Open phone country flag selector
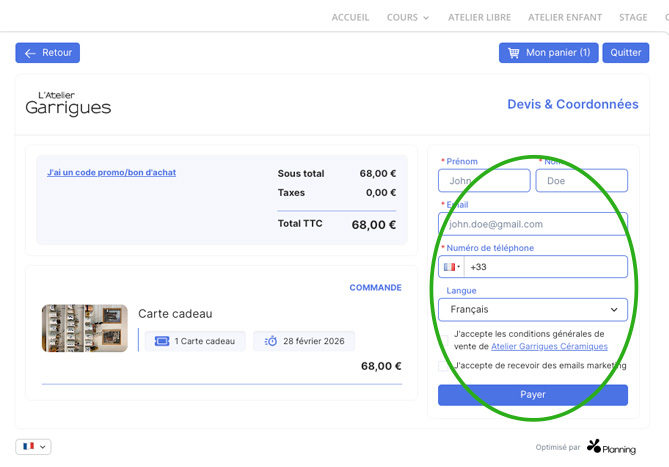The width and height of the screenshot is (669, 467). click(451, 267)
